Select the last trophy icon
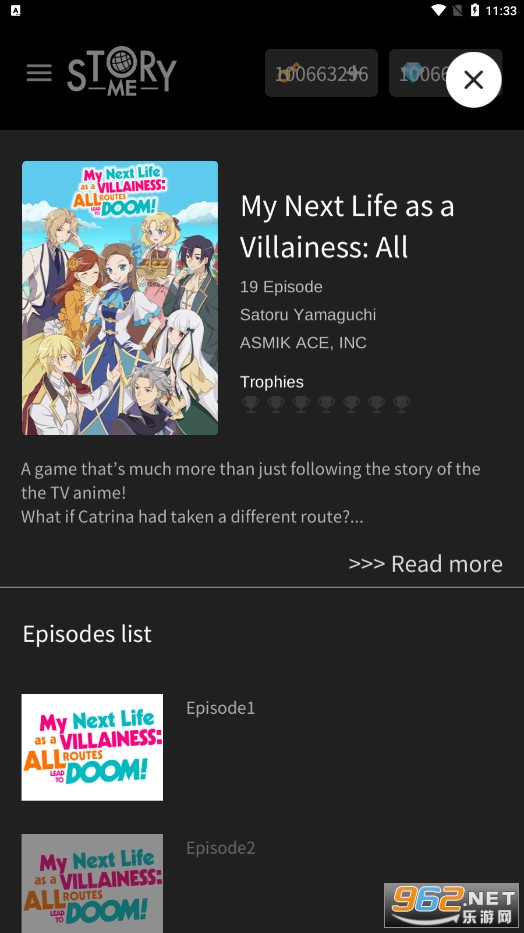 [x=401, y=405]
